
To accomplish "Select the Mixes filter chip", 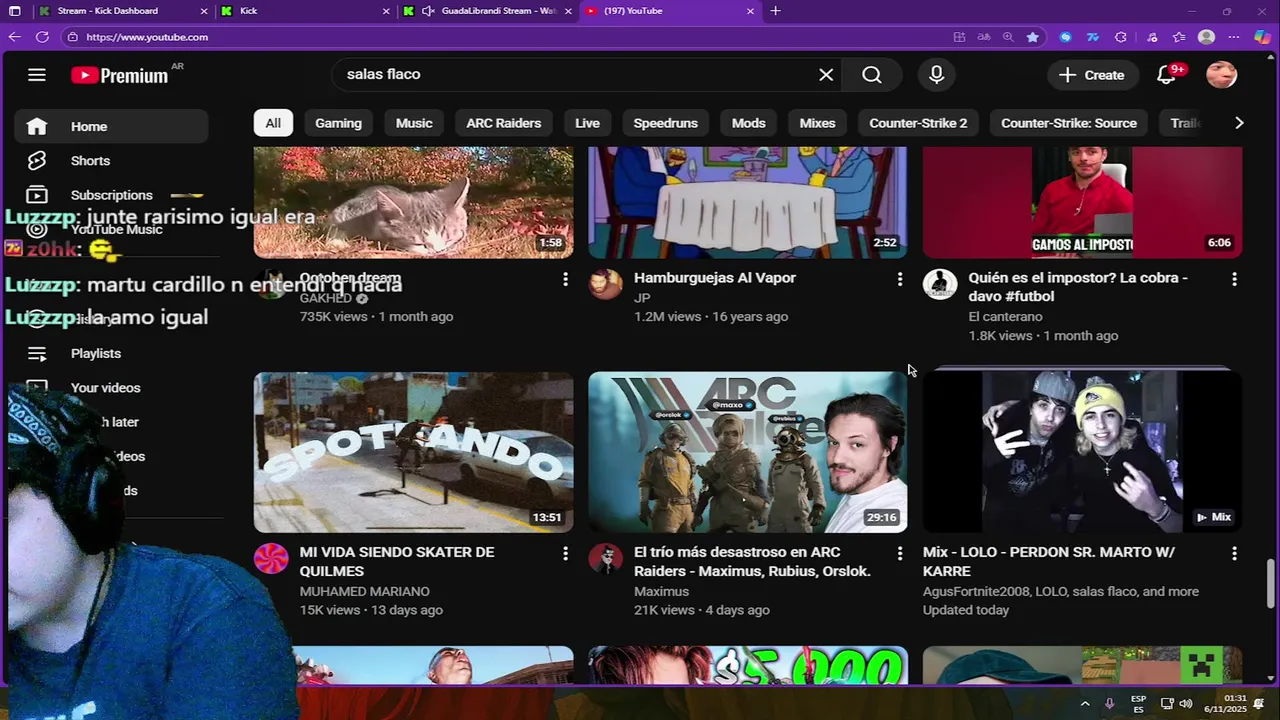I will click(817, 123).
